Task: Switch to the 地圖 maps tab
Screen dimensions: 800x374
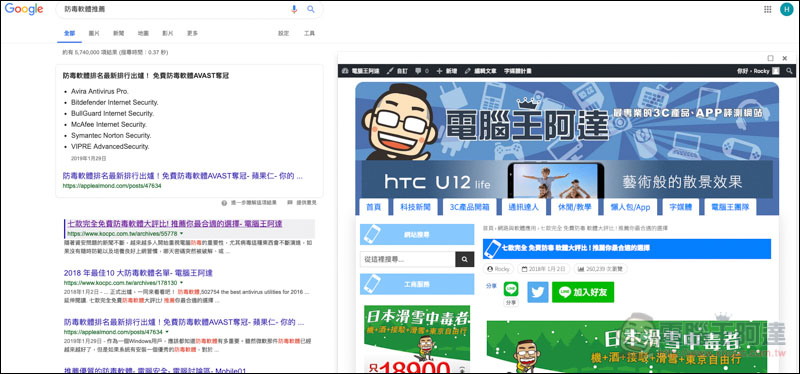Action: point(143,33)
